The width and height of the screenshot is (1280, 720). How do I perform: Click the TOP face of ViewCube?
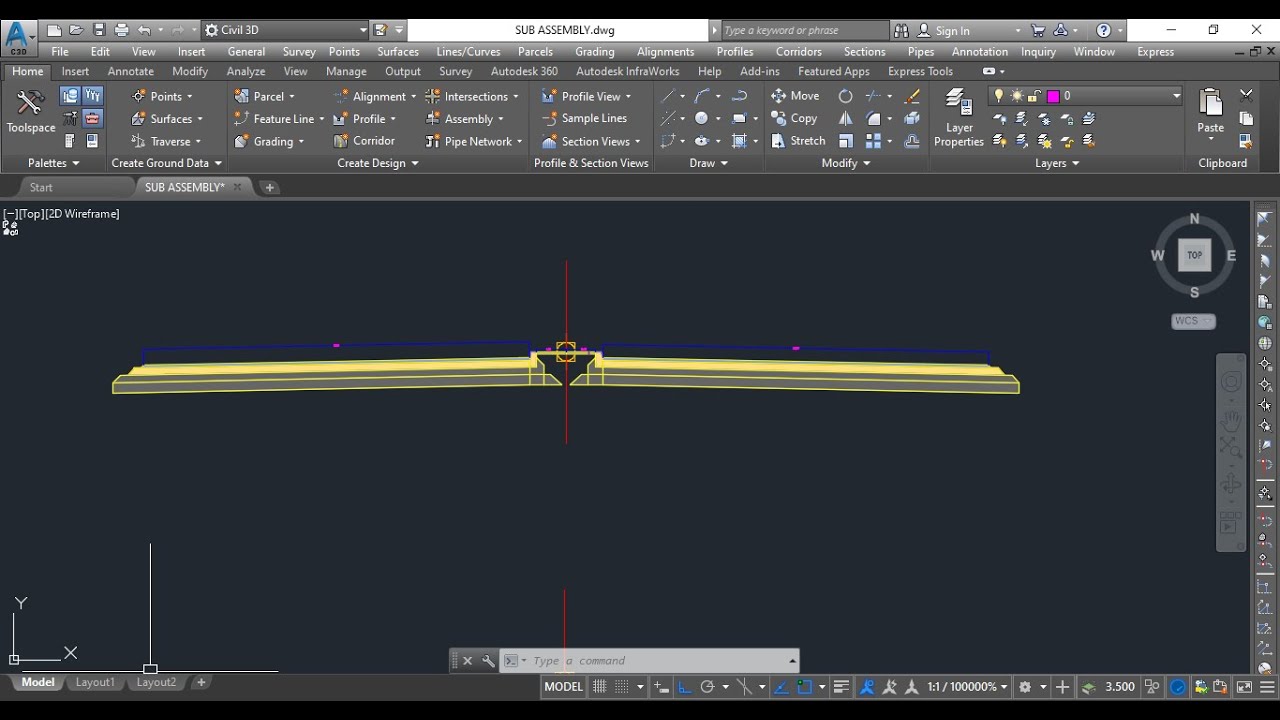(x=1194, y=255)
